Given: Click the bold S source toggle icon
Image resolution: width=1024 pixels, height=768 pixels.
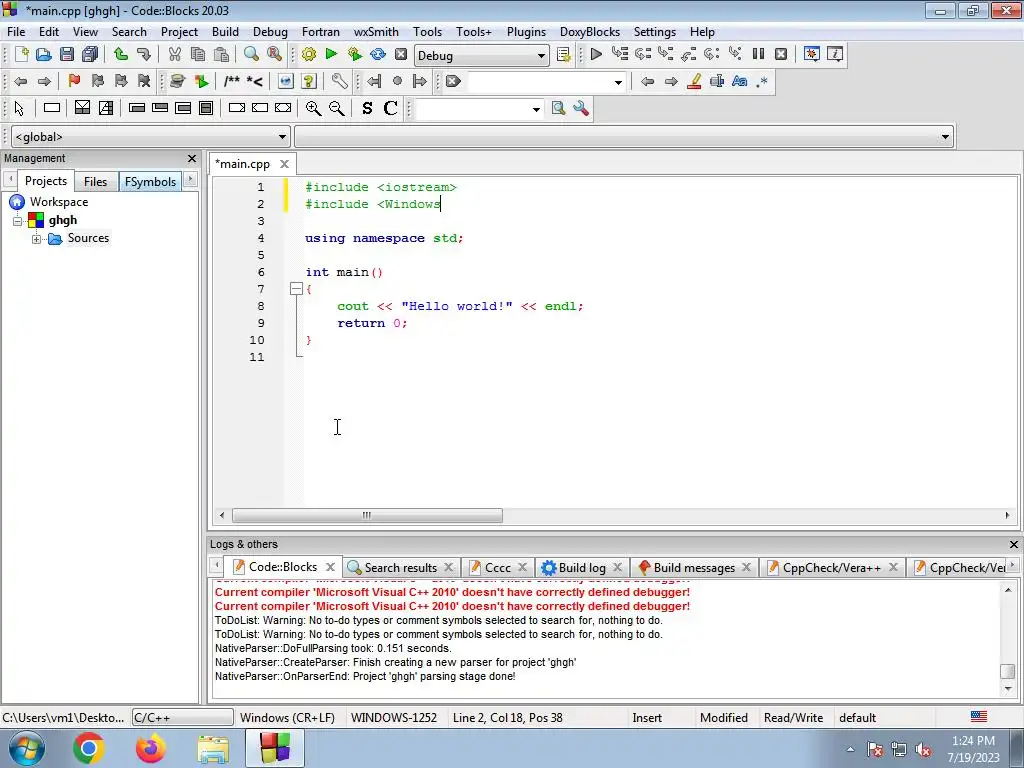Looking at the screenshot, I should (367, 108).
